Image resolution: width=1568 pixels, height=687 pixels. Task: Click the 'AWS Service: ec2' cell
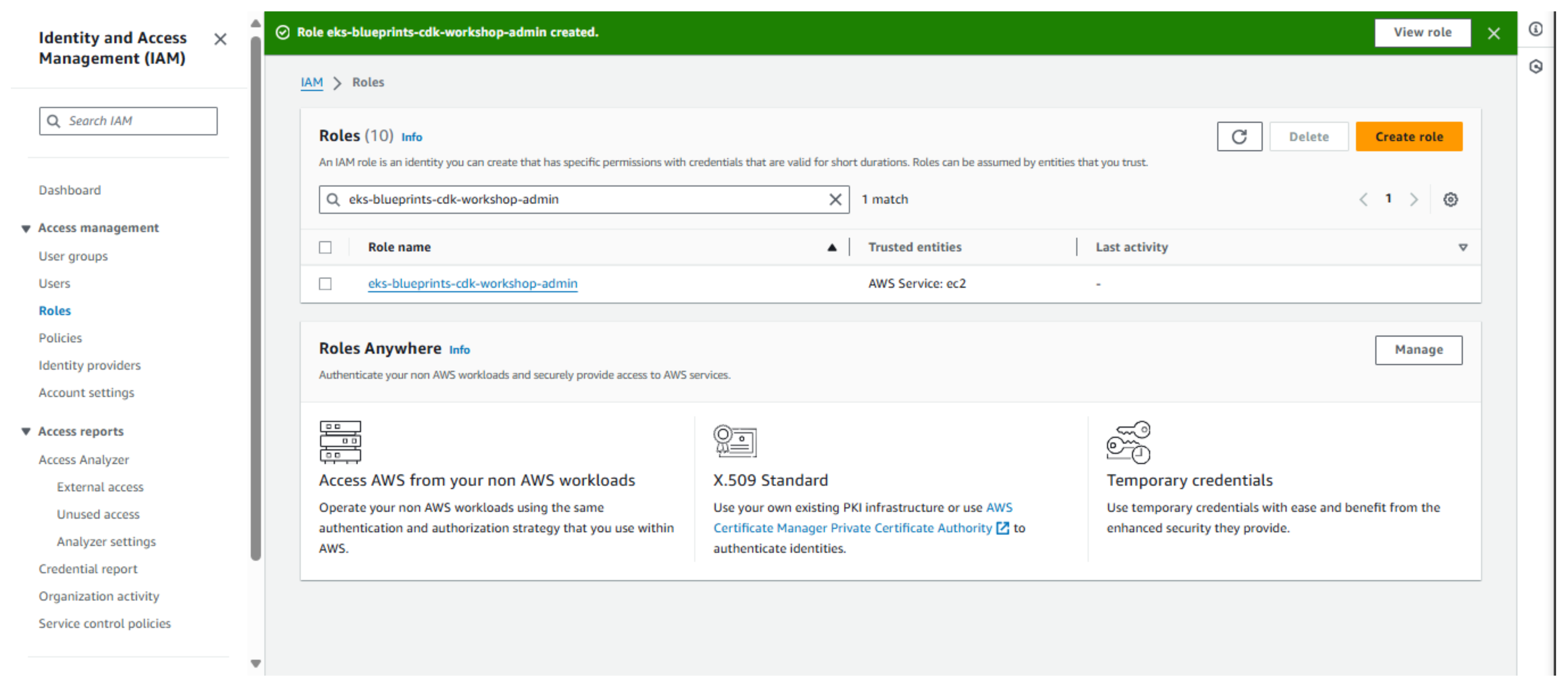point(917,284)
